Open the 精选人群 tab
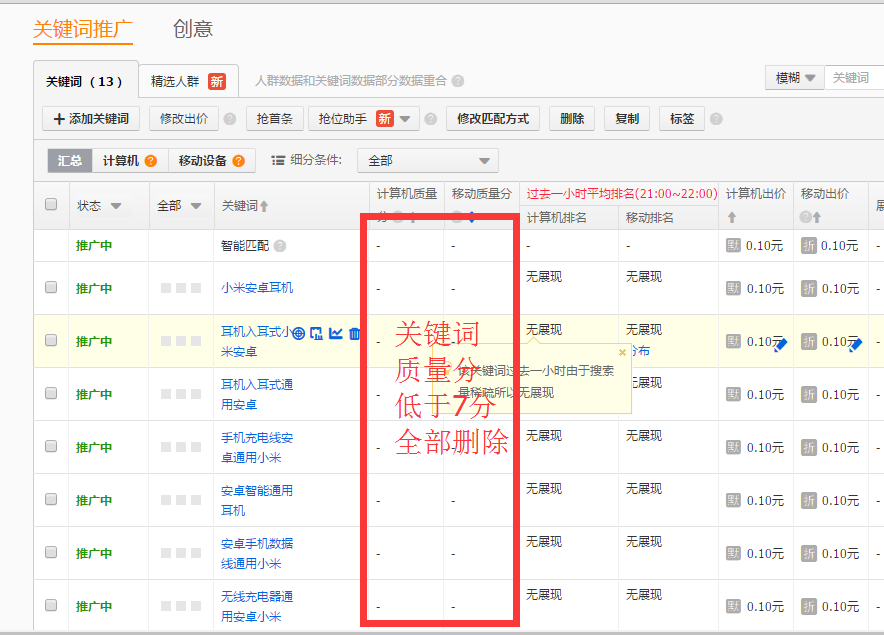This screenshot has height=635, width=884. tap(188, 81)
